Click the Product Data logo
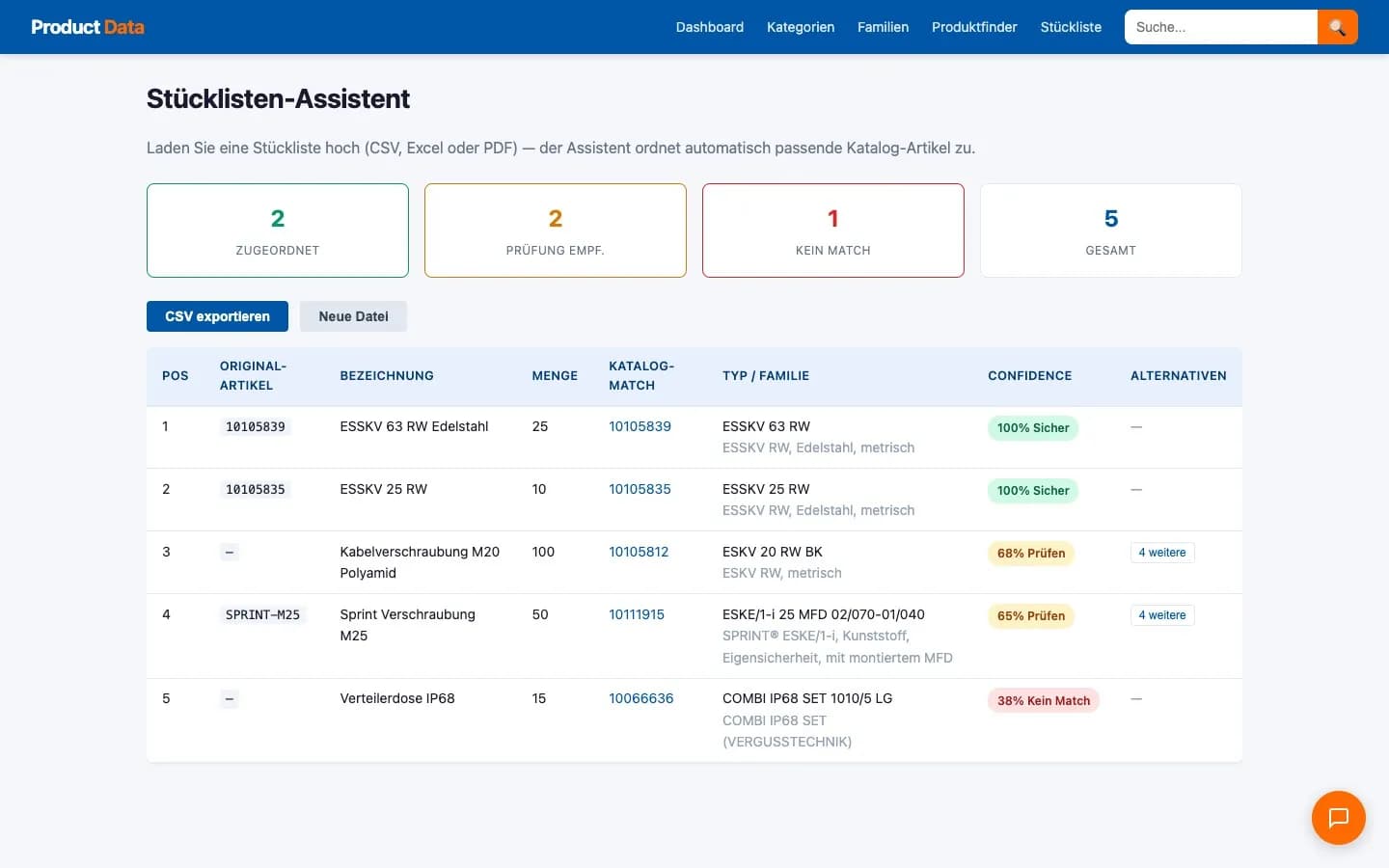Image resolution: width=1389 pixels, height=868 pixels. [x=87, y=27]
